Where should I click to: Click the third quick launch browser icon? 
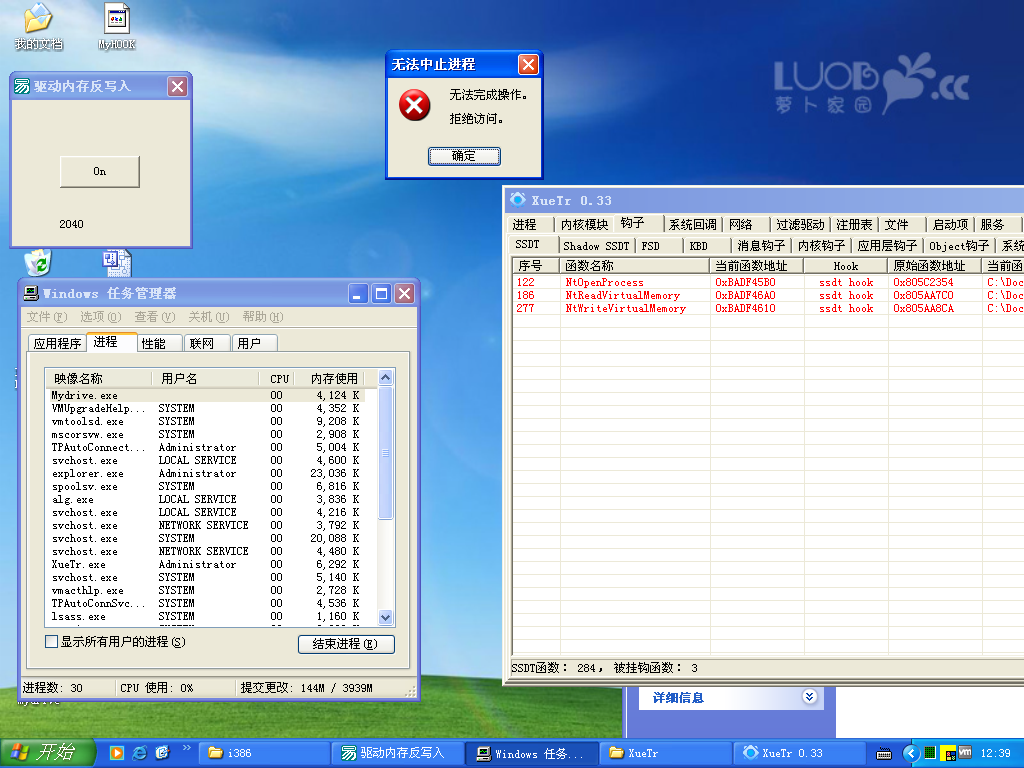coord(162,752)
